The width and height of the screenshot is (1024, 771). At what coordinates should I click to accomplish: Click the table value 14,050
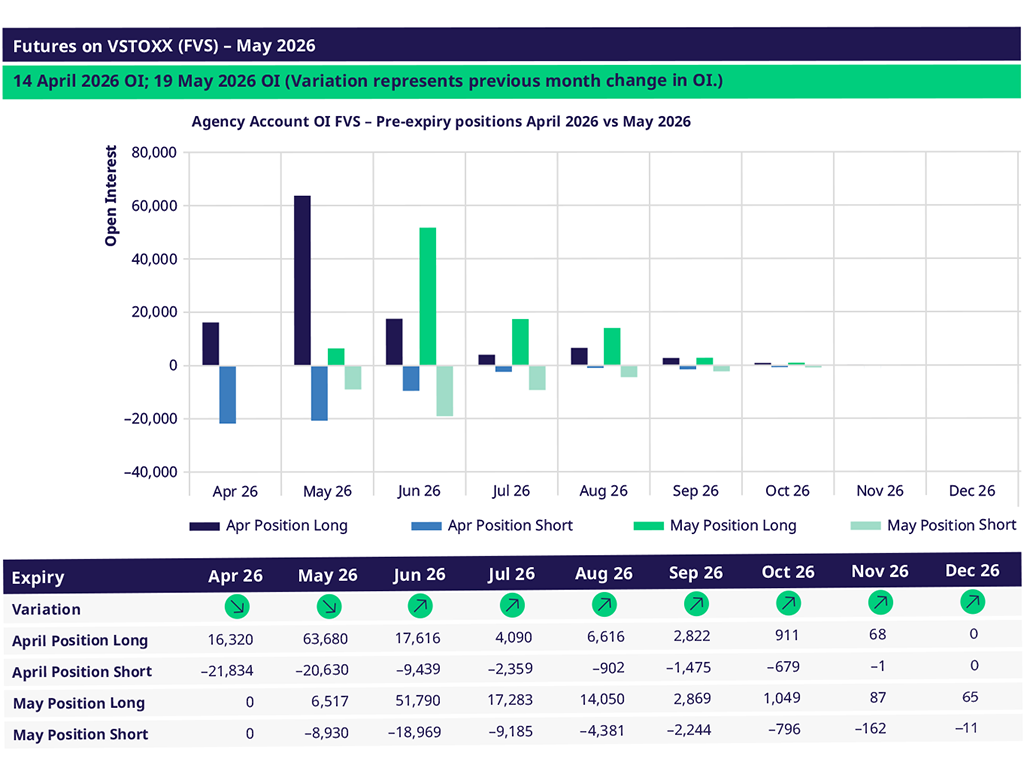pyautogui.click(x=602, y=699)
